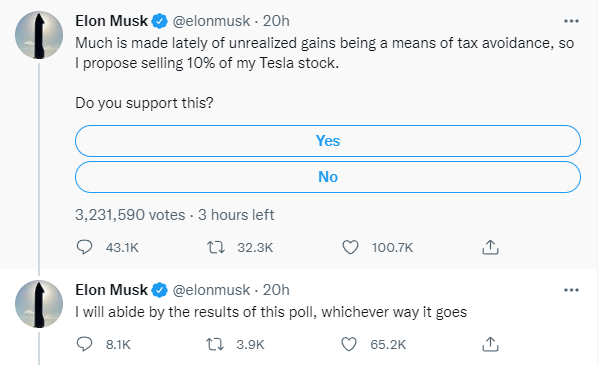Reply to the 'abide by the results' tweet
The image size is (602, 365).
point(84,344)
